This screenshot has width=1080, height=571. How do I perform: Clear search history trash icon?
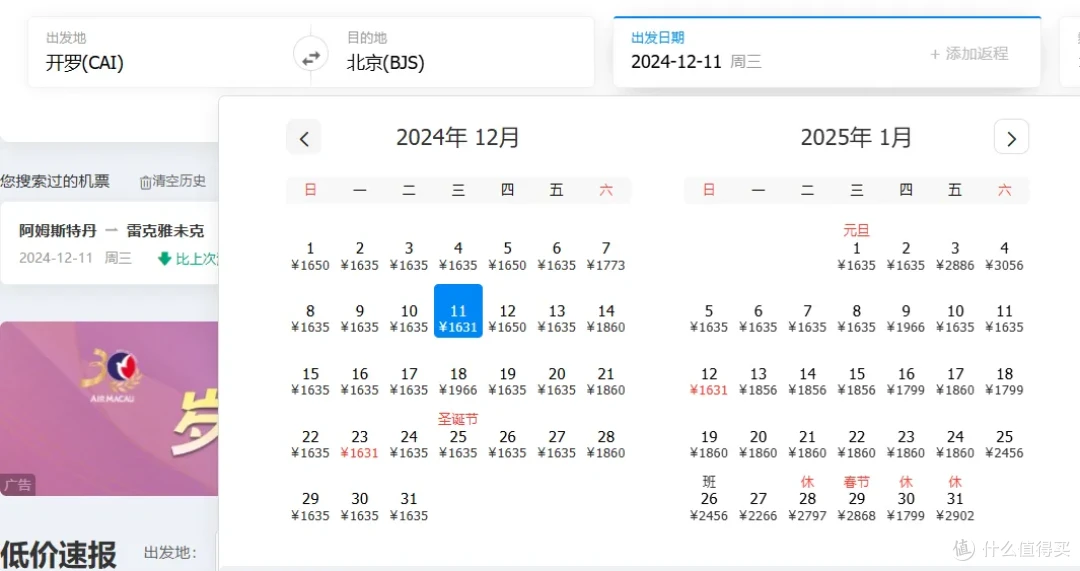click(145, 182)
